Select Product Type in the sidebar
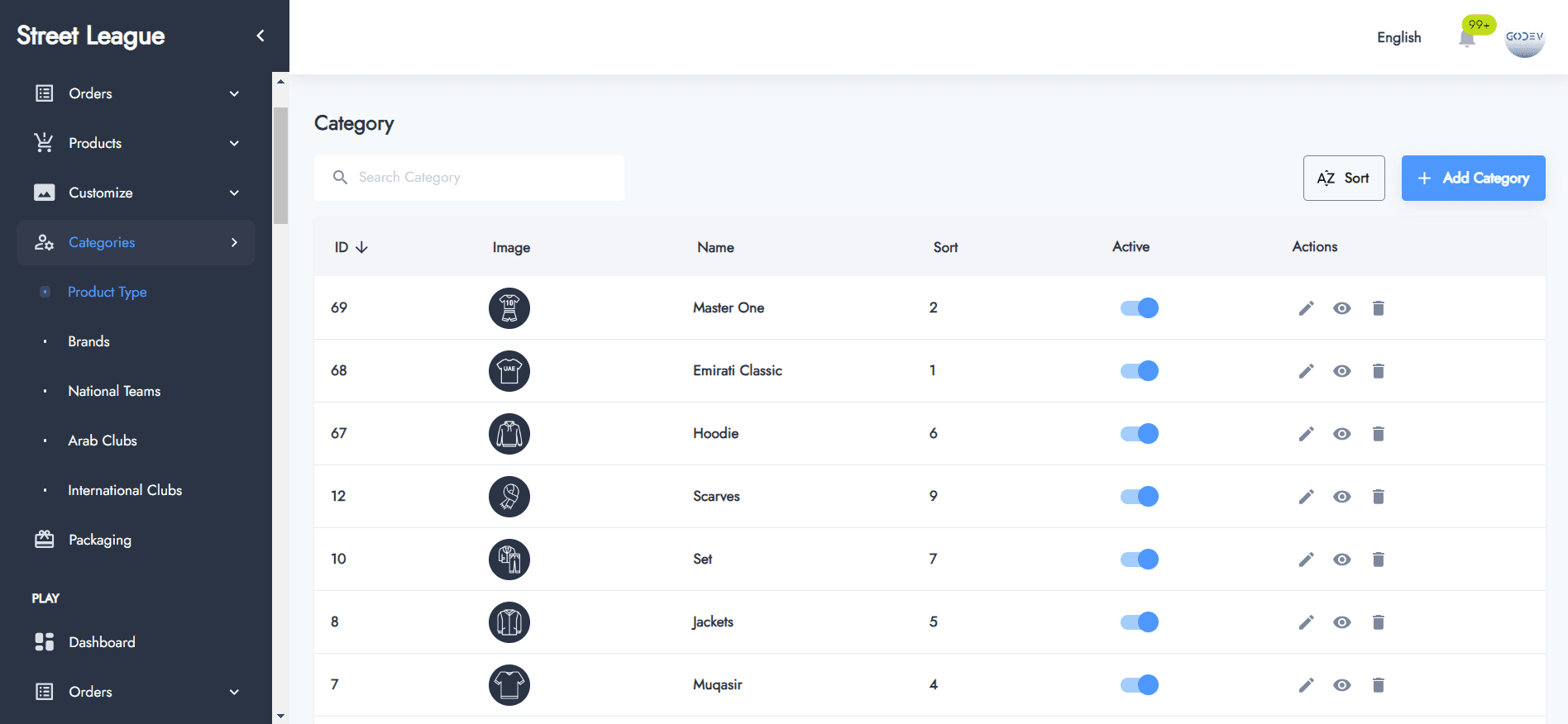The height and width of the screenshot is (724, 1568). click(108, 292)
